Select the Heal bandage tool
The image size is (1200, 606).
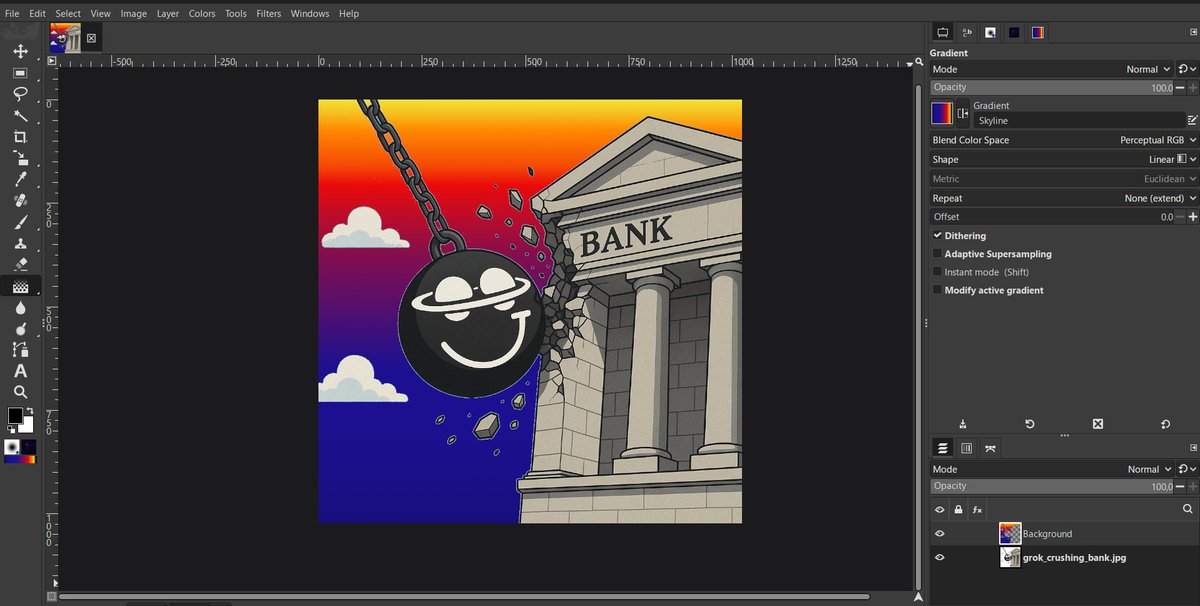20,201
